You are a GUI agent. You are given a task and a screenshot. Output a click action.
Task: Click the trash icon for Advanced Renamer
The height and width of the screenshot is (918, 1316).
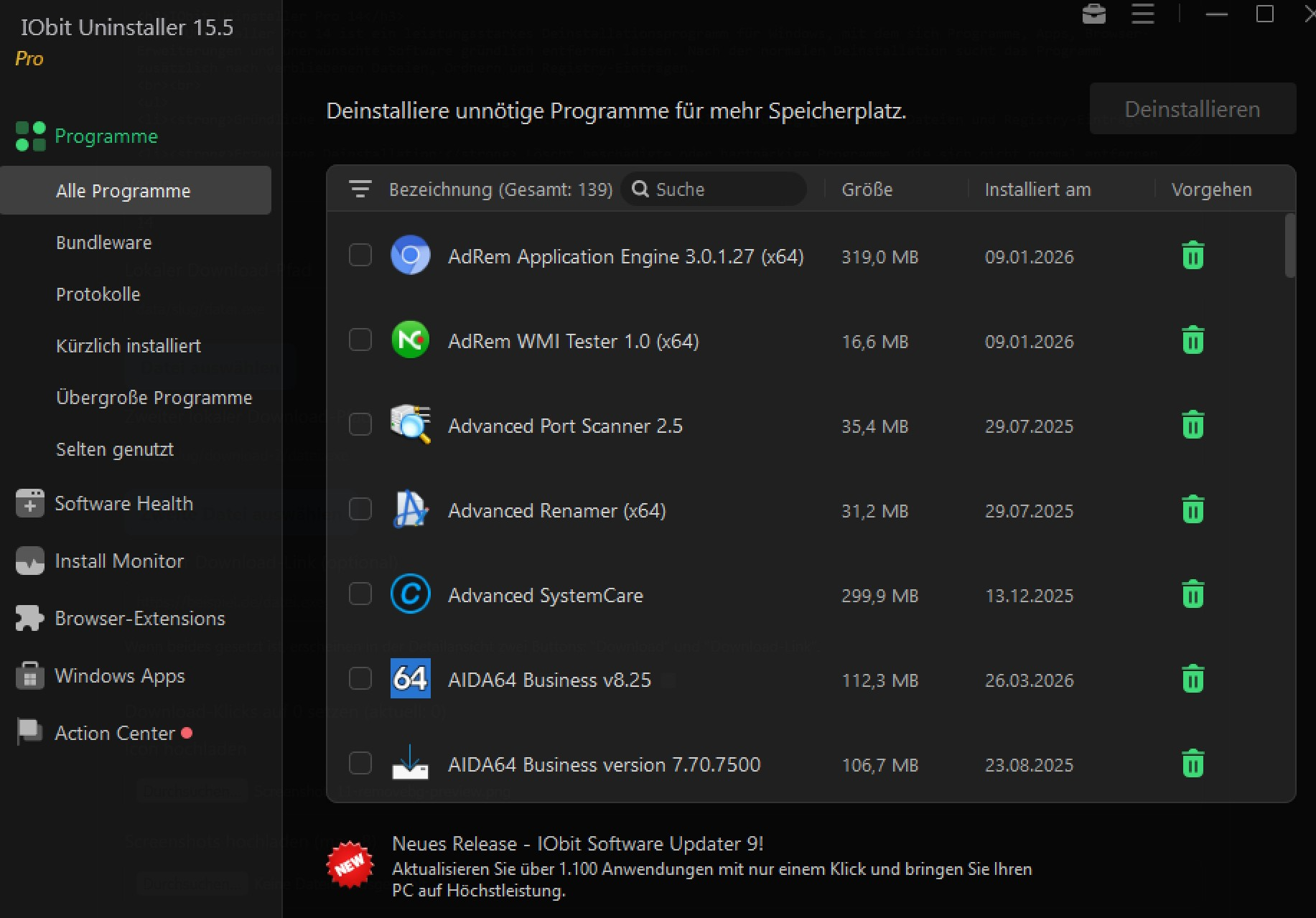click(x=1193, y=510)
